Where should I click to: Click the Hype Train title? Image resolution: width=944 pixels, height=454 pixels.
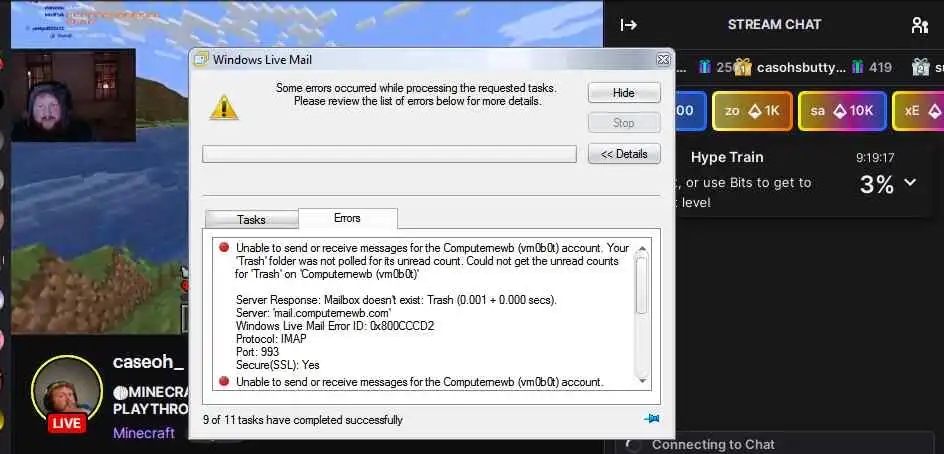pos(727,158)
